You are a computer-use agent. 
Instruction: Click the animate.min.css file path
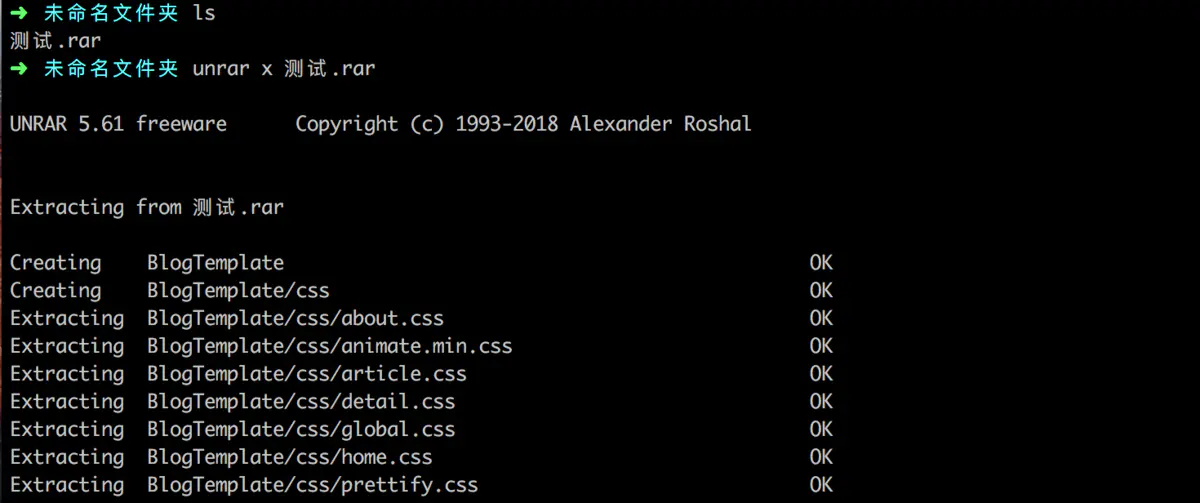329,346
